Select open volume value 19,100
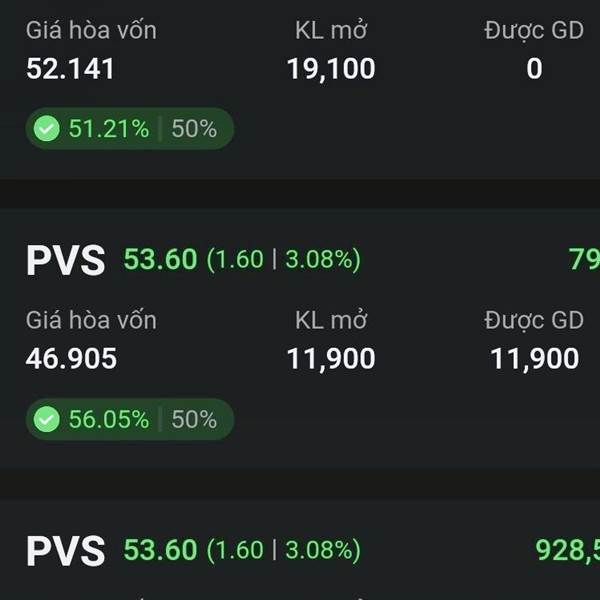The width and height of the screenshot is (600, 600). click(x=331, y=70)
